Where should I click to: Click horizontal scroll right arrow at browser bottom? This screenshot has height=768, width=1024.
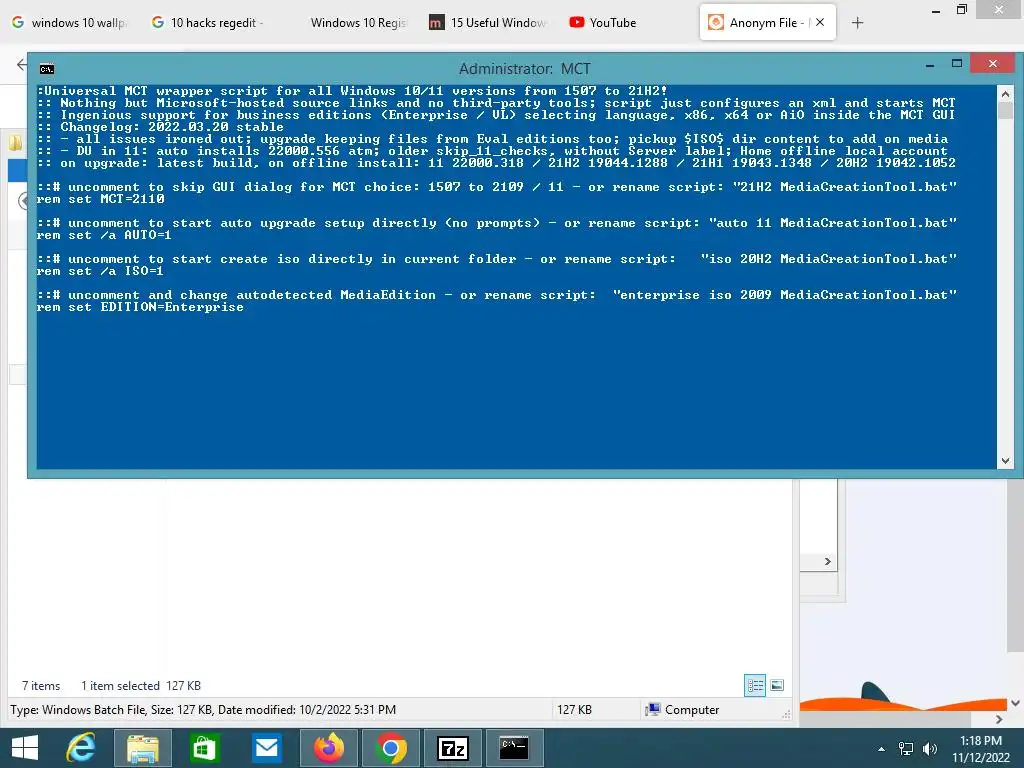coord(999,719)
